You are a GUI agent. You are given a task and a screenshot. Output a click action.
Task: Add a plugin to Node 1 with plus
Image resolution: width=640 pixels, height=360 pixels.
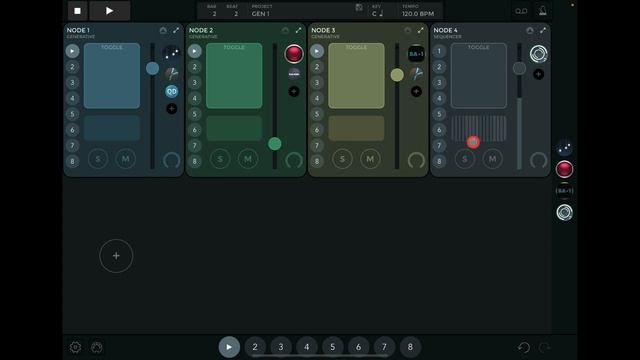point(171,109)
